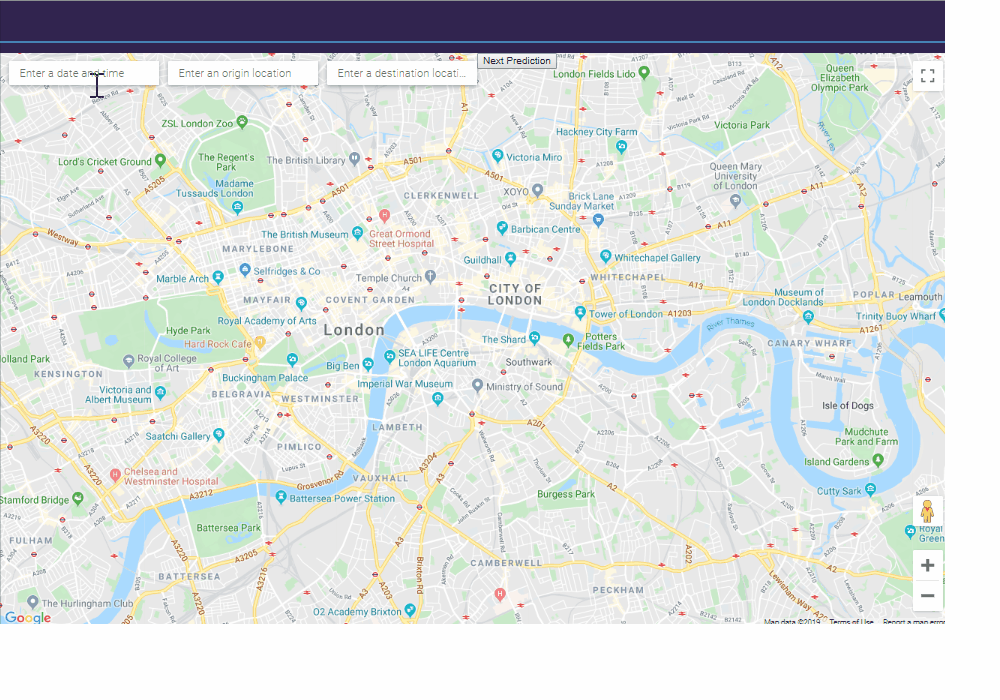
Task: Select the XOYO venue marker
Action: tap(538, 189)
